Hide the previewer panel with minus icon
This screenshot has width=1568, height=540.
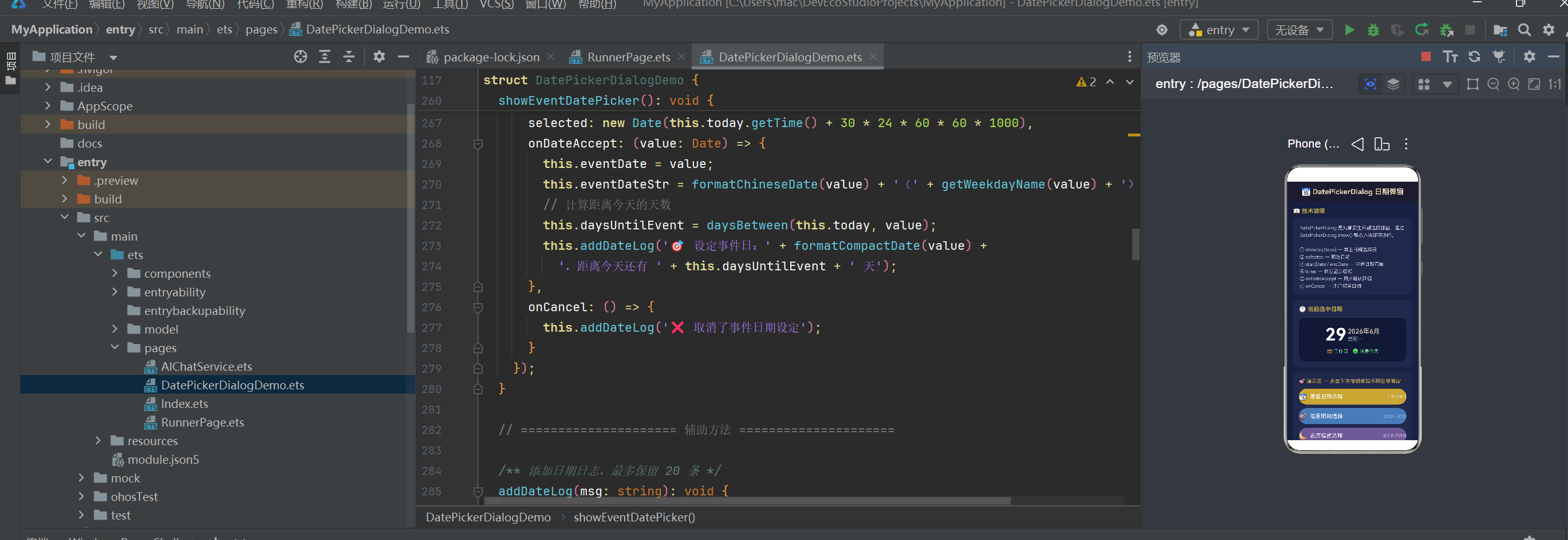point(1553,56)
